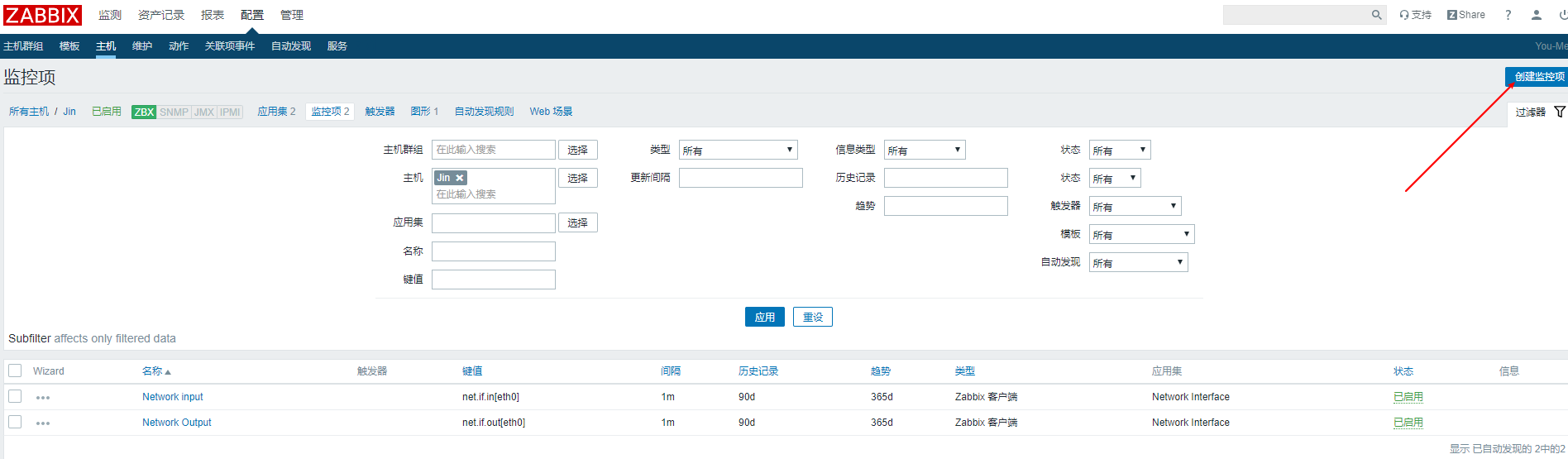The width and height of the screenshot is (1568, 459).
Task: Expand the 触发器 filter dropdown
Action: tap(1134, 206)
